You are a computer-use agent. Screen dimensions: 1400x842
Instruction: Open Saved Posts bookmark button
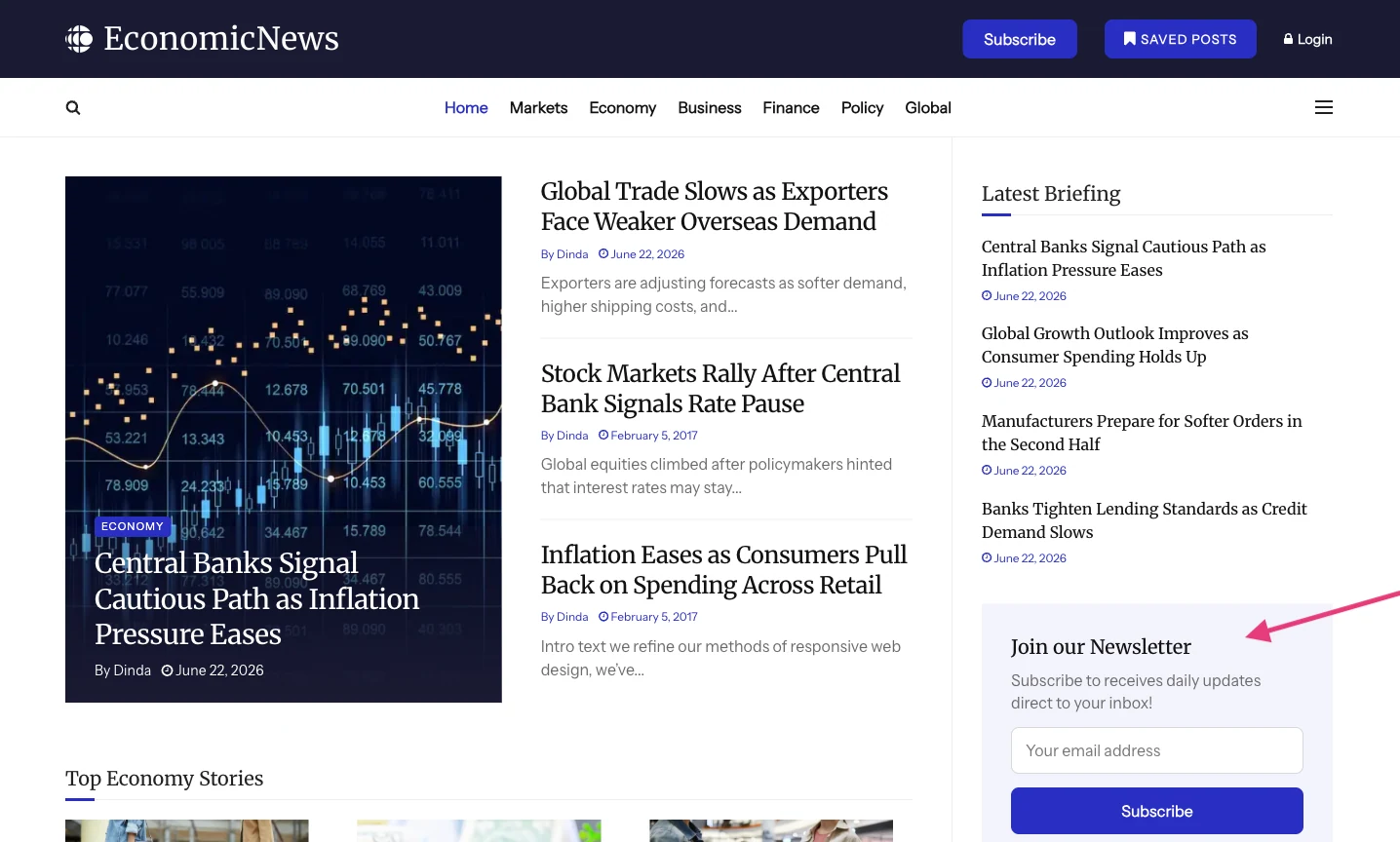(1180, 39)
